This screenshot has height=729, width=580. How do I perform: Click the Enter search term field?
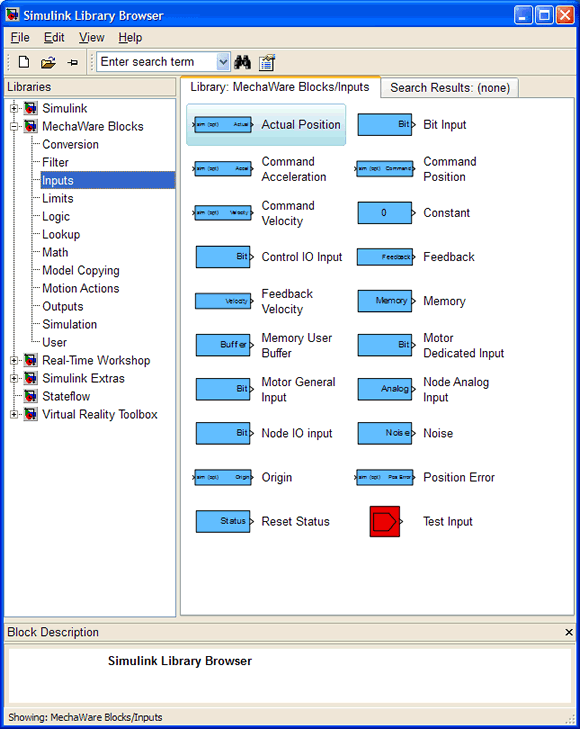157,62
